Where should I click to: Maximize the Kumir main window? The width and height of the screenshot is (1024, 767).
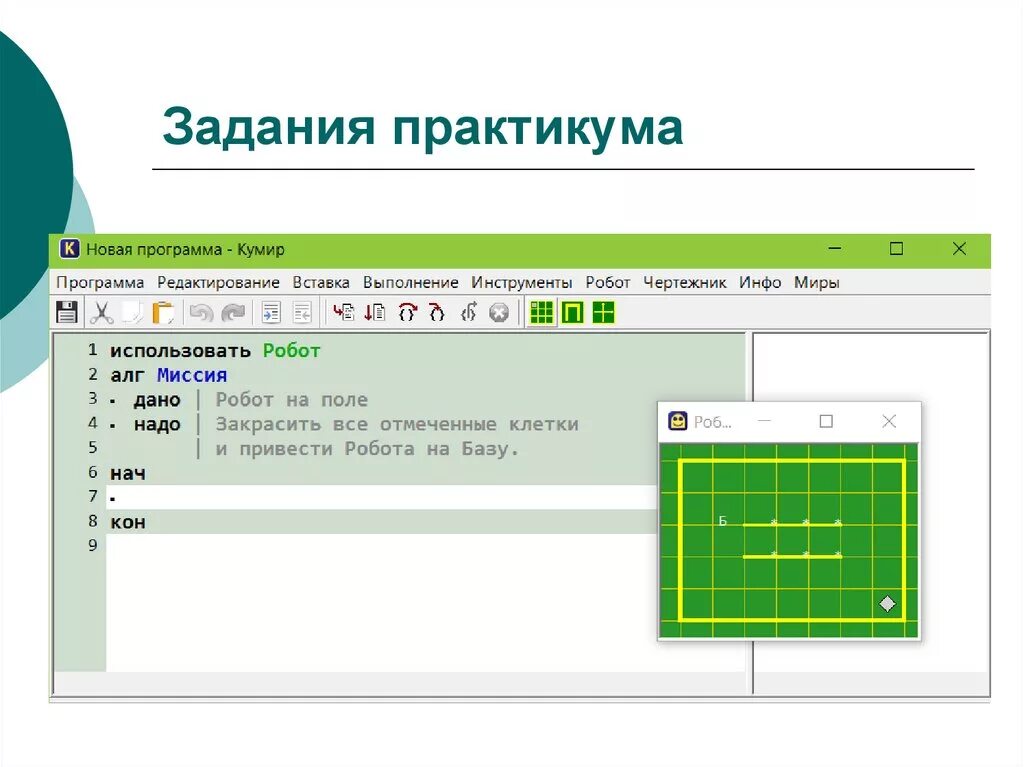[897, 249]
